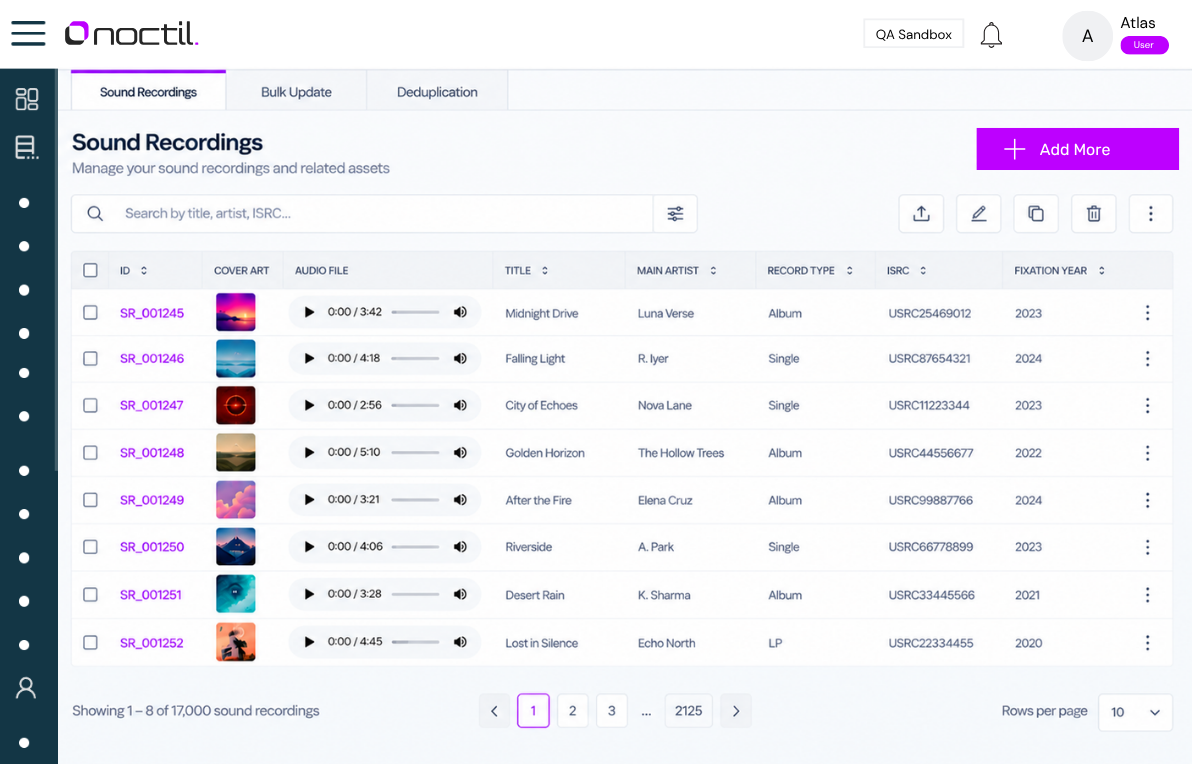
Task: Mute the Desert Rain audio volume icon
Action: click(460, 594)
